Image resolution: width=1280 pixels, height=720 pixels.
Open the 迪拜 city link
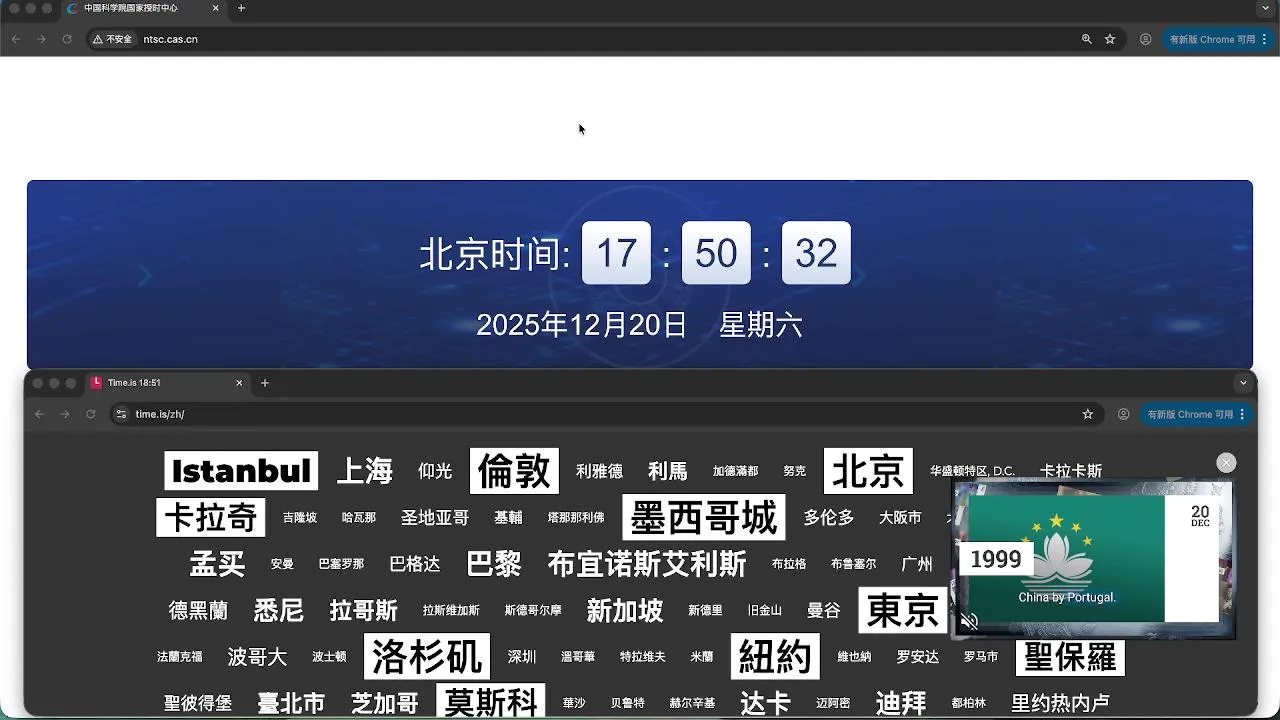901,703
